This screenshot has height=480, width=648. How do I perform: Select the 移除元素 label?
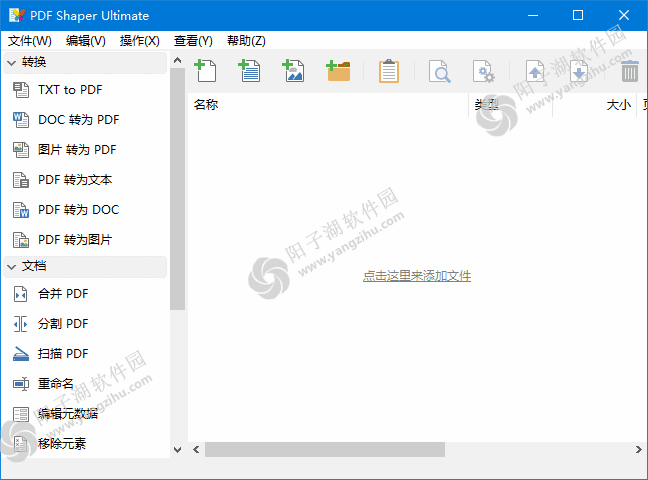tap(62, 444)
